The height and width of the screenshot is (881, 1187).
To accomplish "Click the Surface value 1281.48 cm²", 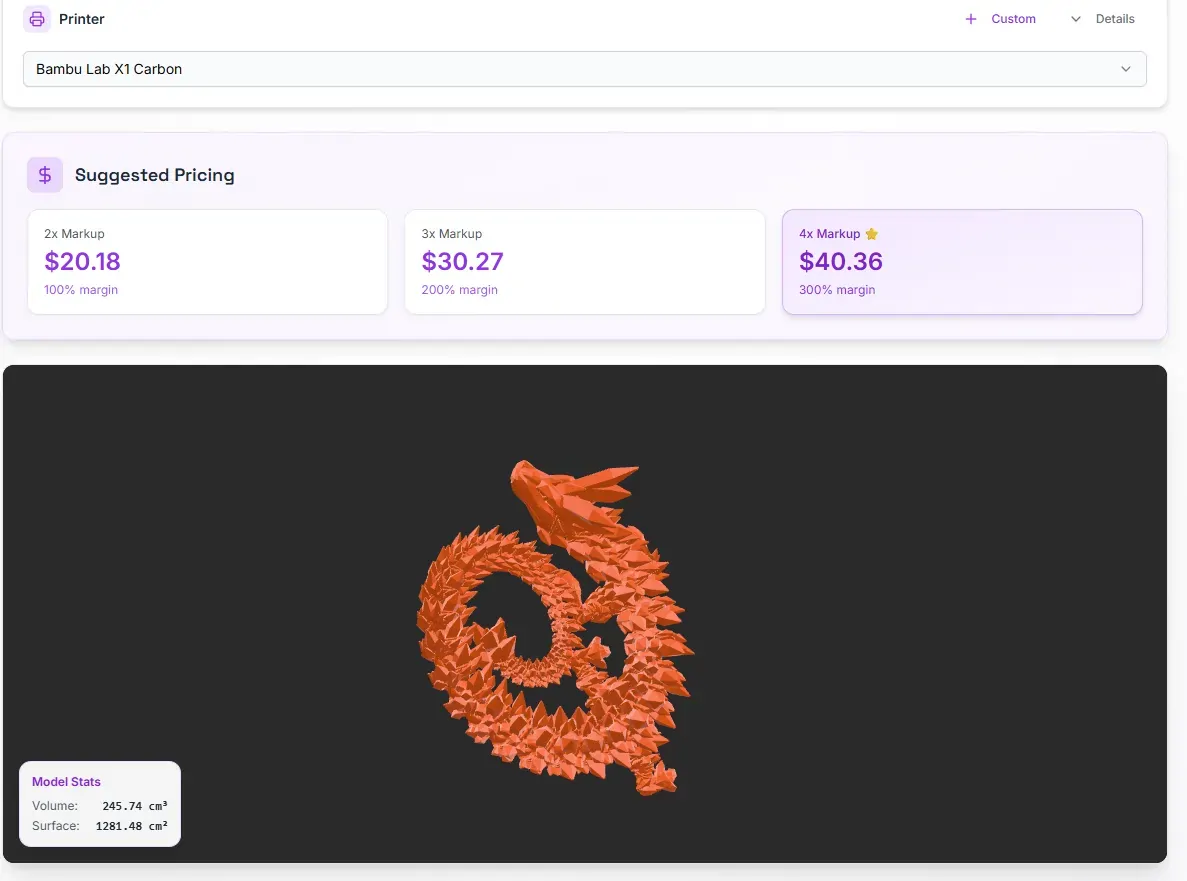I will pos(131,826).
